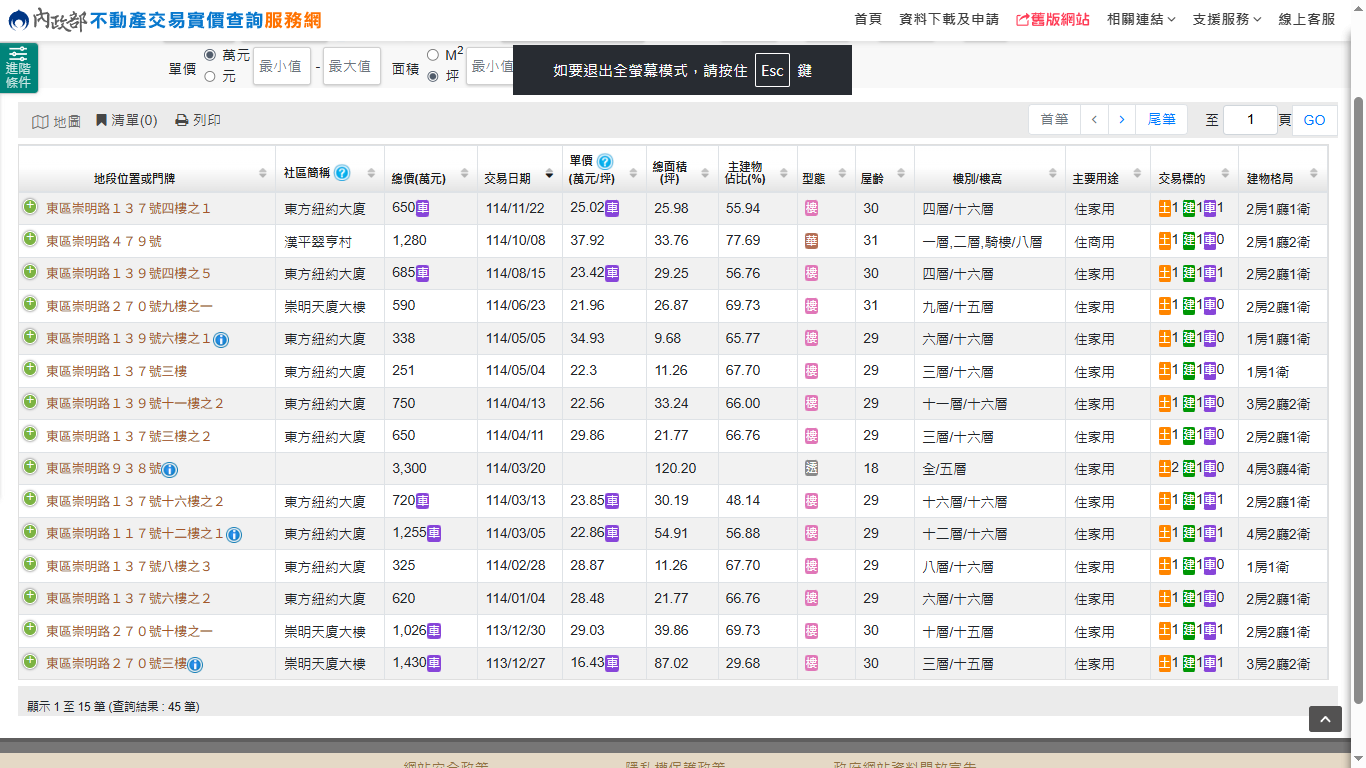Click the page number input field
This screenshot has width=1366, height=768.
tap(1249, 120)
